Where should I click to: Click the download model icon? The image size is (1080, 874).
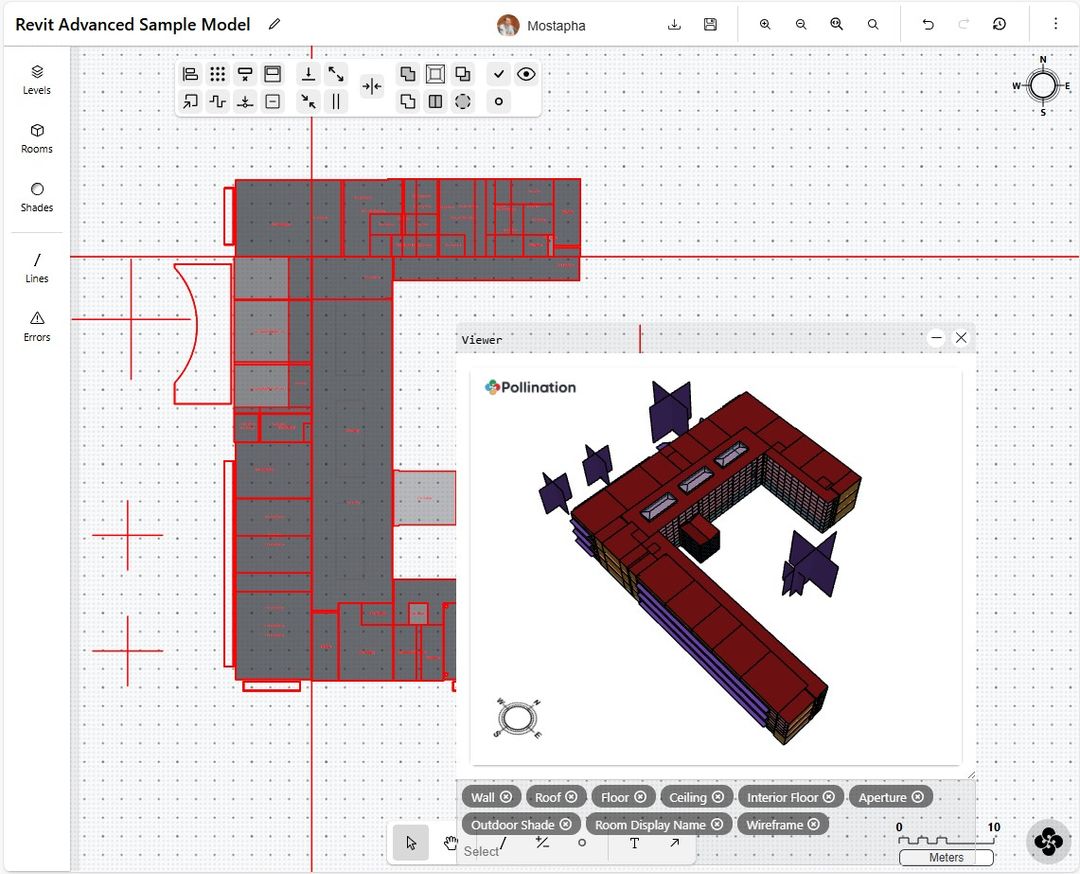[x=674, y=23]
